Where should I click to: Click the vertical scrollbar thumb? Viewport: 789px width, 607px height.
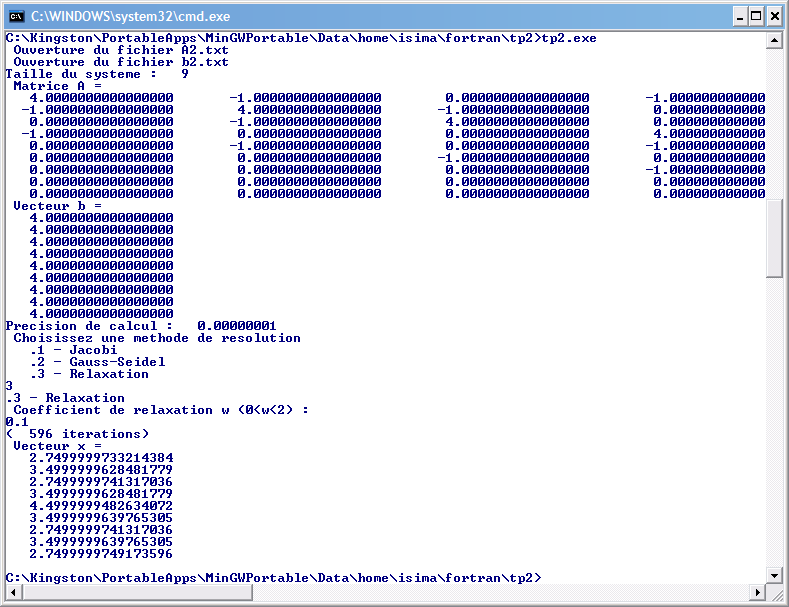coord(774,237)
